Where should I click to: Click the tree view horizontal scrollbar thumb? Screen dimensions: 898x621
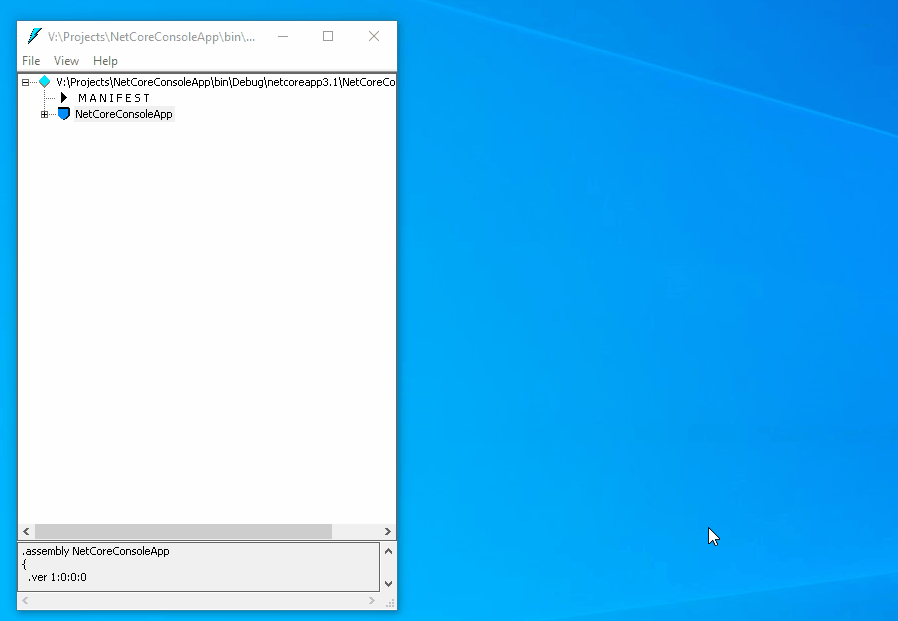click(182, 532)
